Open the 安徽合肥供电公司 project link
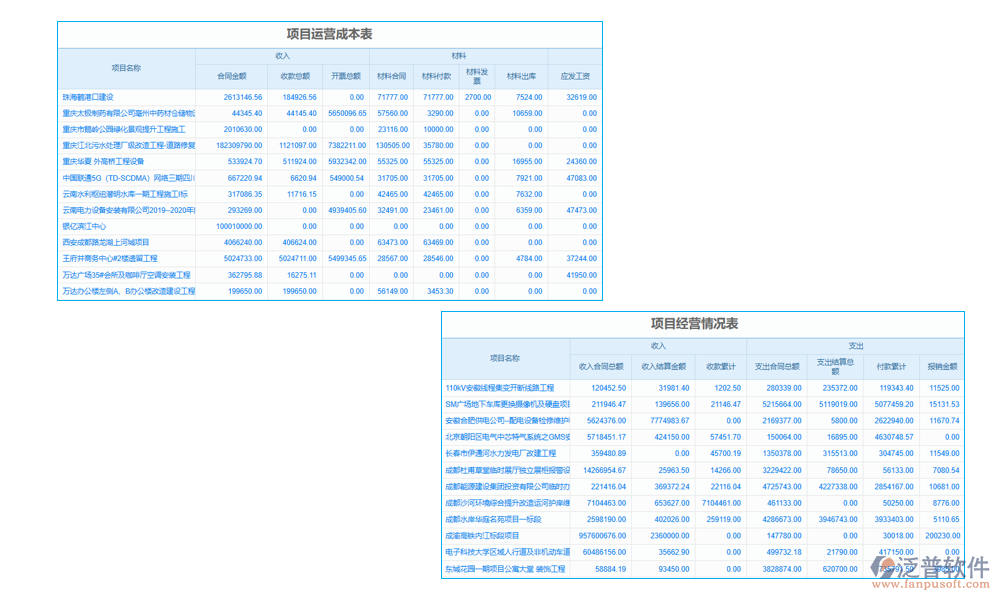Screen dimensions: 1000x600 click(507, 421)
